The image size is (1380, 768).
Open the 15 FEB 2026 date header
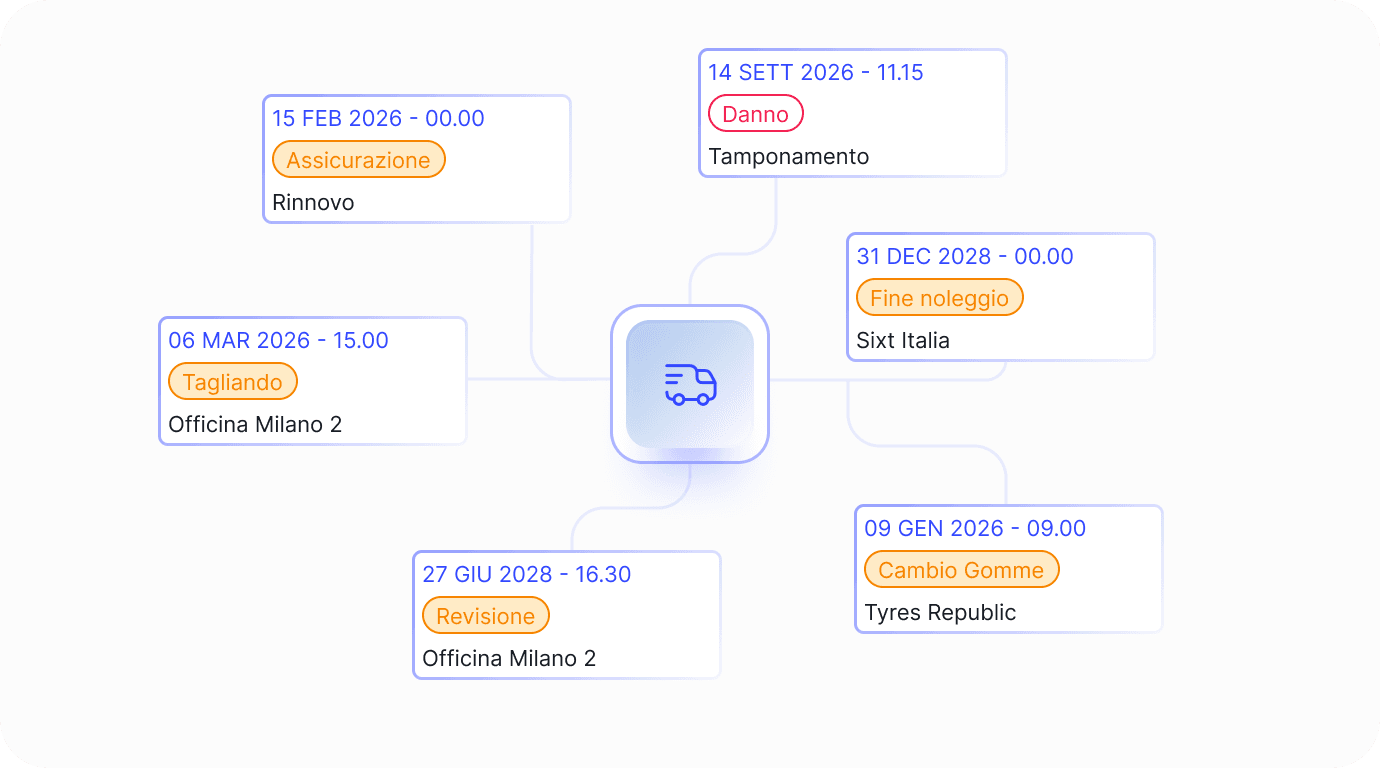click(x=378, y=118)
